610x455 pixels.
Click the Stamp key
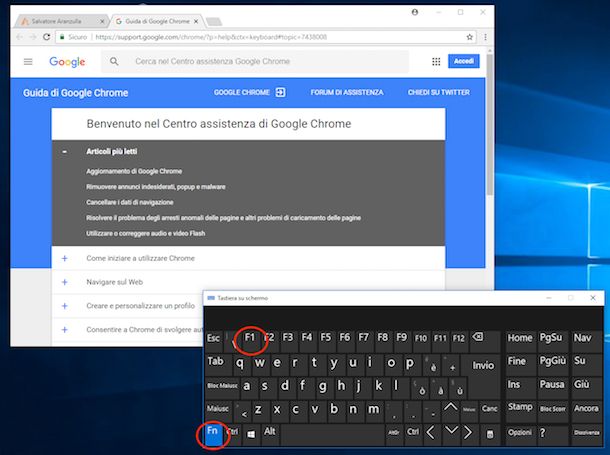click(520, 410)
